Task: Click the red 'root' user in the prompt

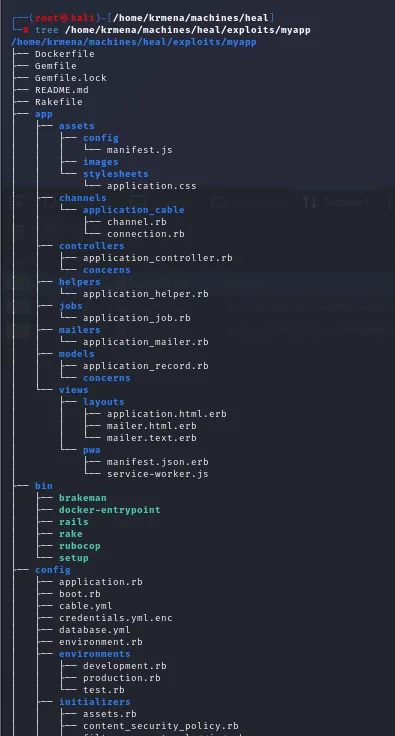Action: pyautogui.click(x=46, y=18)
